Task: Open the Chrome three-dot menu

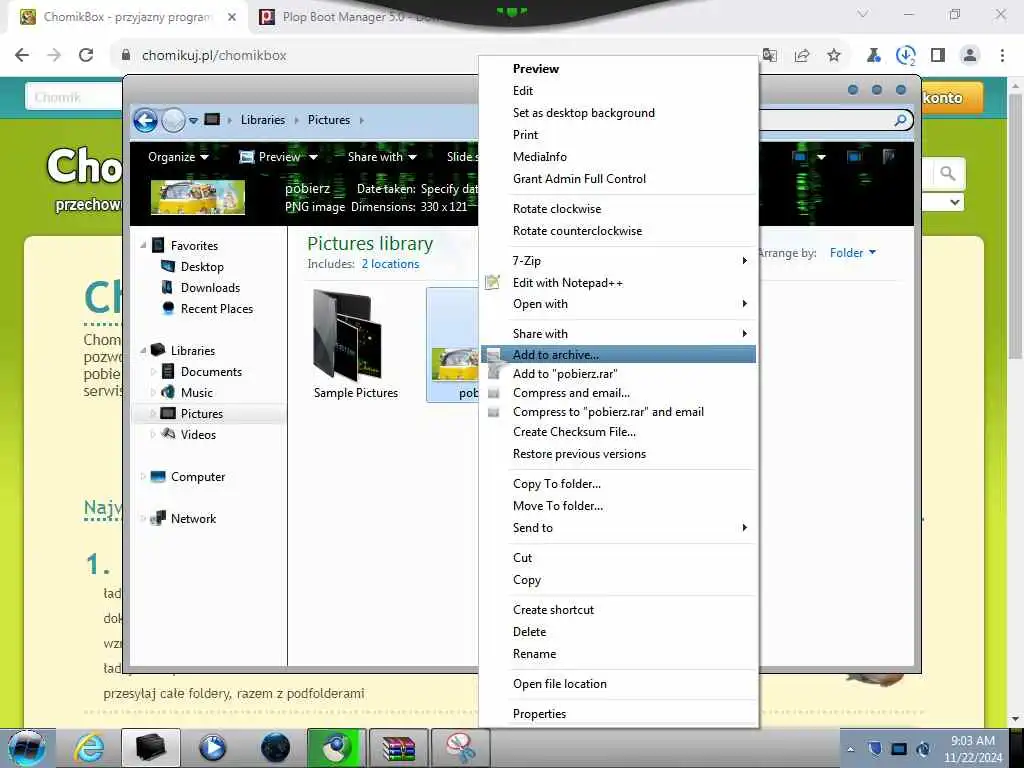Action: click(x=1002, y=56)
